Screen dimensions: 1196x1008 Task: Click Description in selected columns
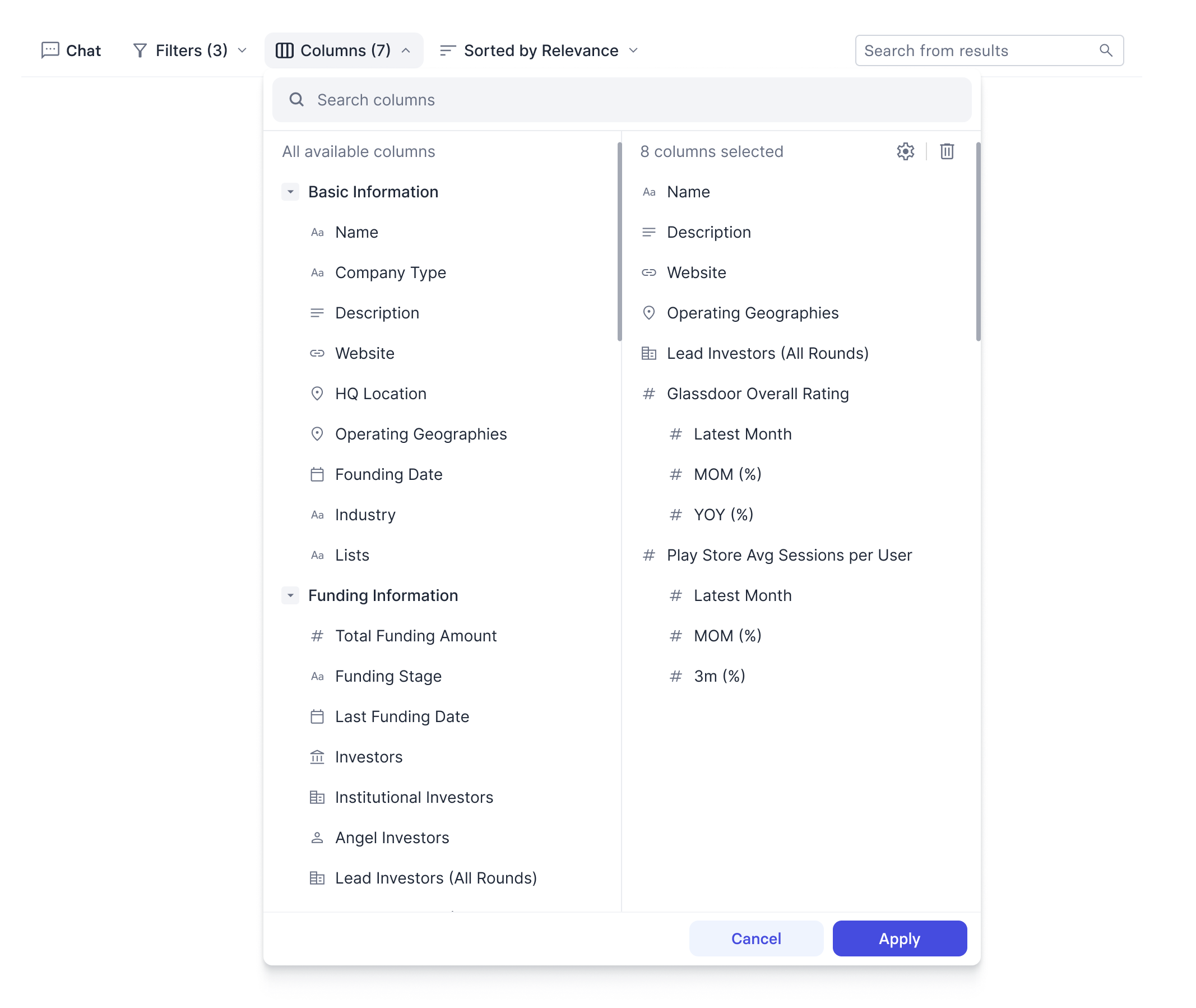(708, 233)
